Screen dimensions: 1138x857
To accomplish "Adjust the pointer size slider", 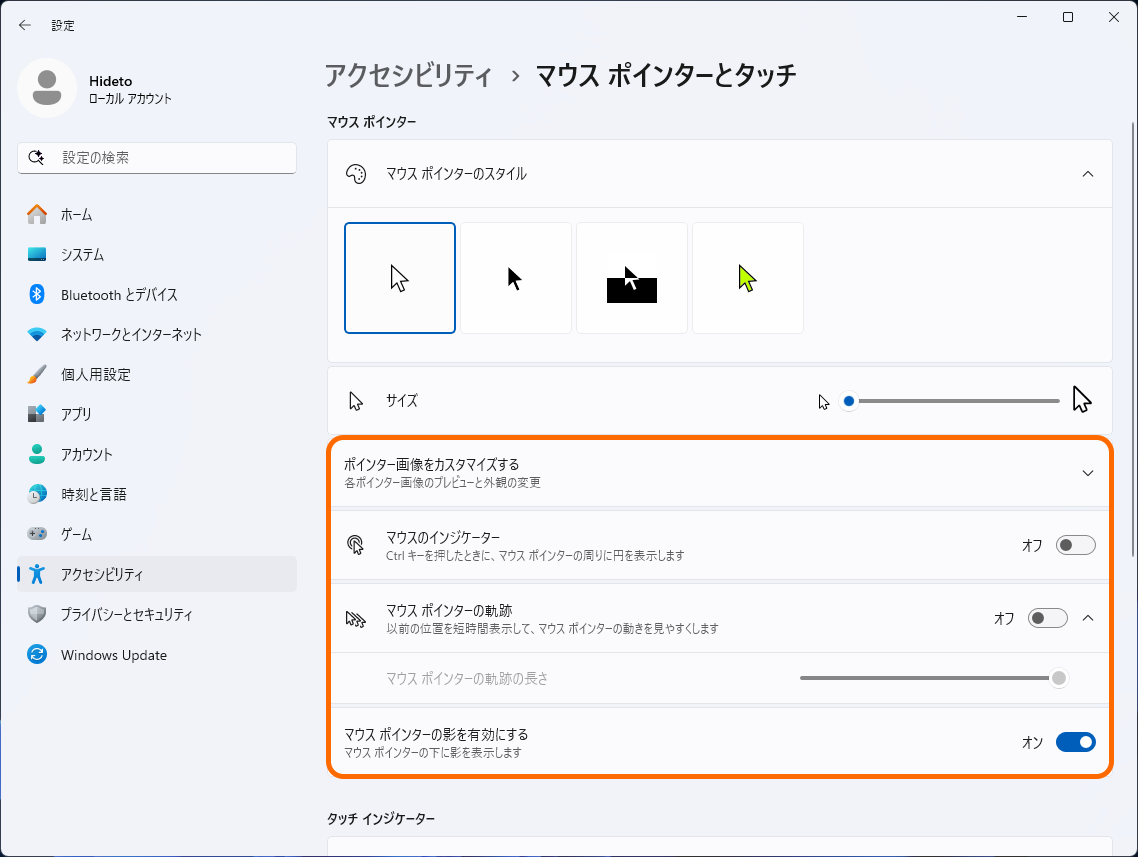I will [849, 400].
